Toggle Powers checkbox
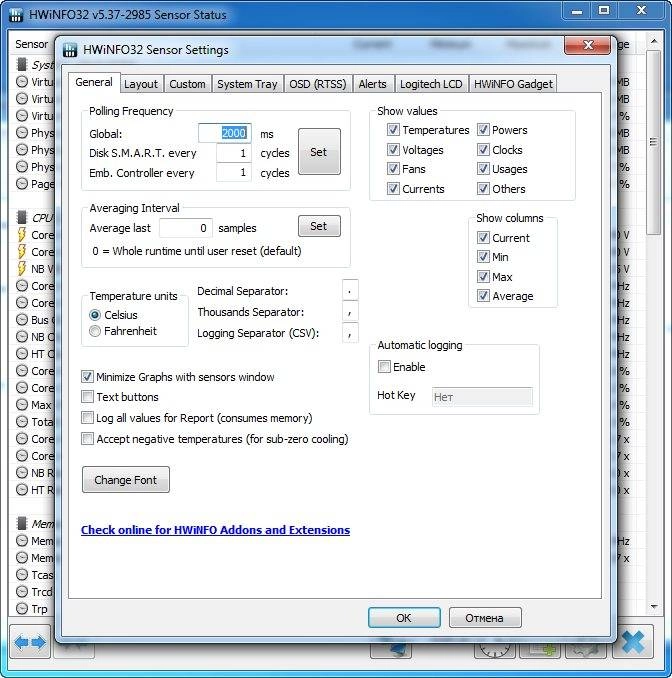 pyautogui.click(x=483, y=130)
